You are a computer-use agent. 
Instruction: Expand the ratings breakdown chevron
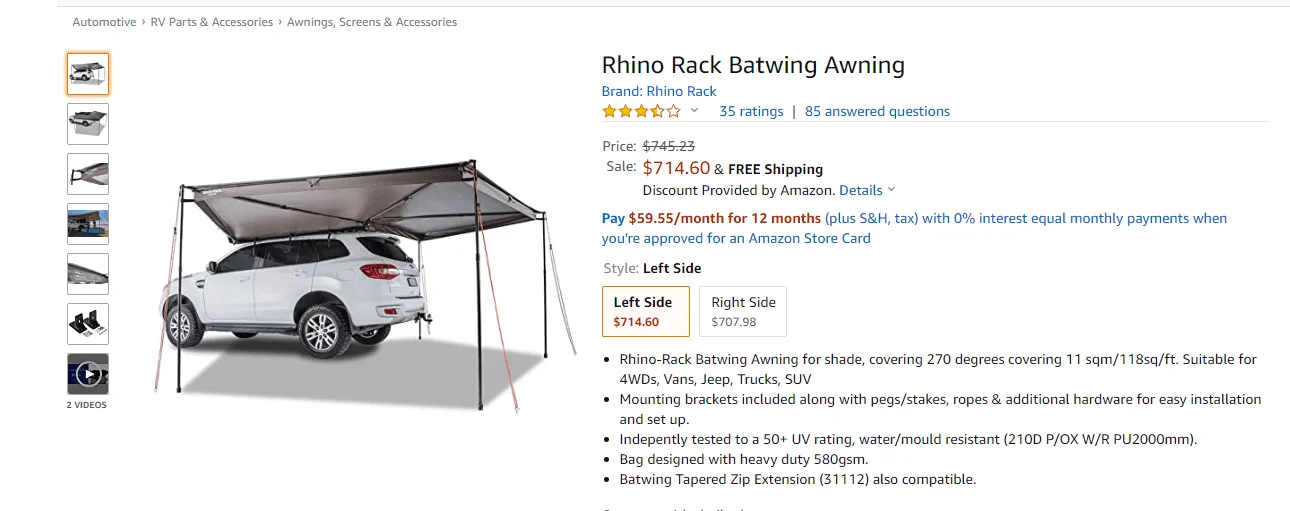[694, 111]
